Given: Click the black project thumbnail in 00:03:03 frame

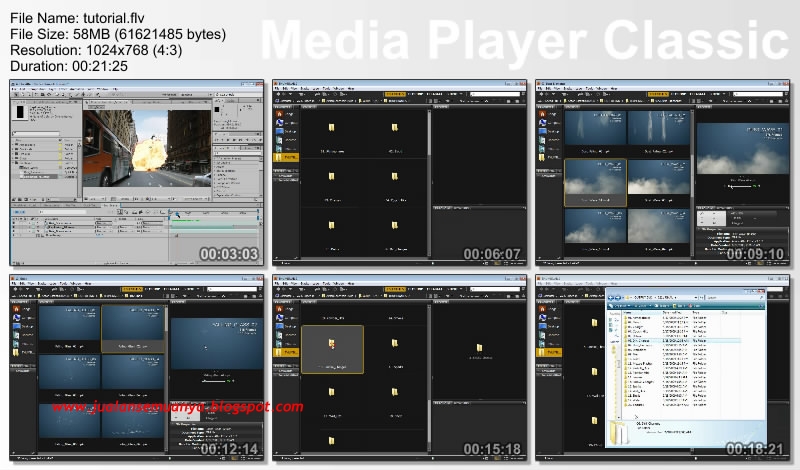Looking at the screenshot, I should [x=20, y=112].
